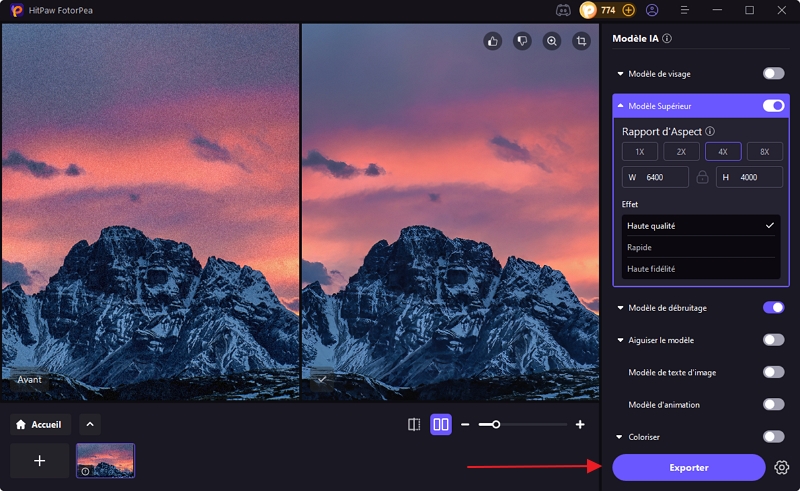
Task: Click the aspect ratio lock icon
Action: (x=702, y=177)
